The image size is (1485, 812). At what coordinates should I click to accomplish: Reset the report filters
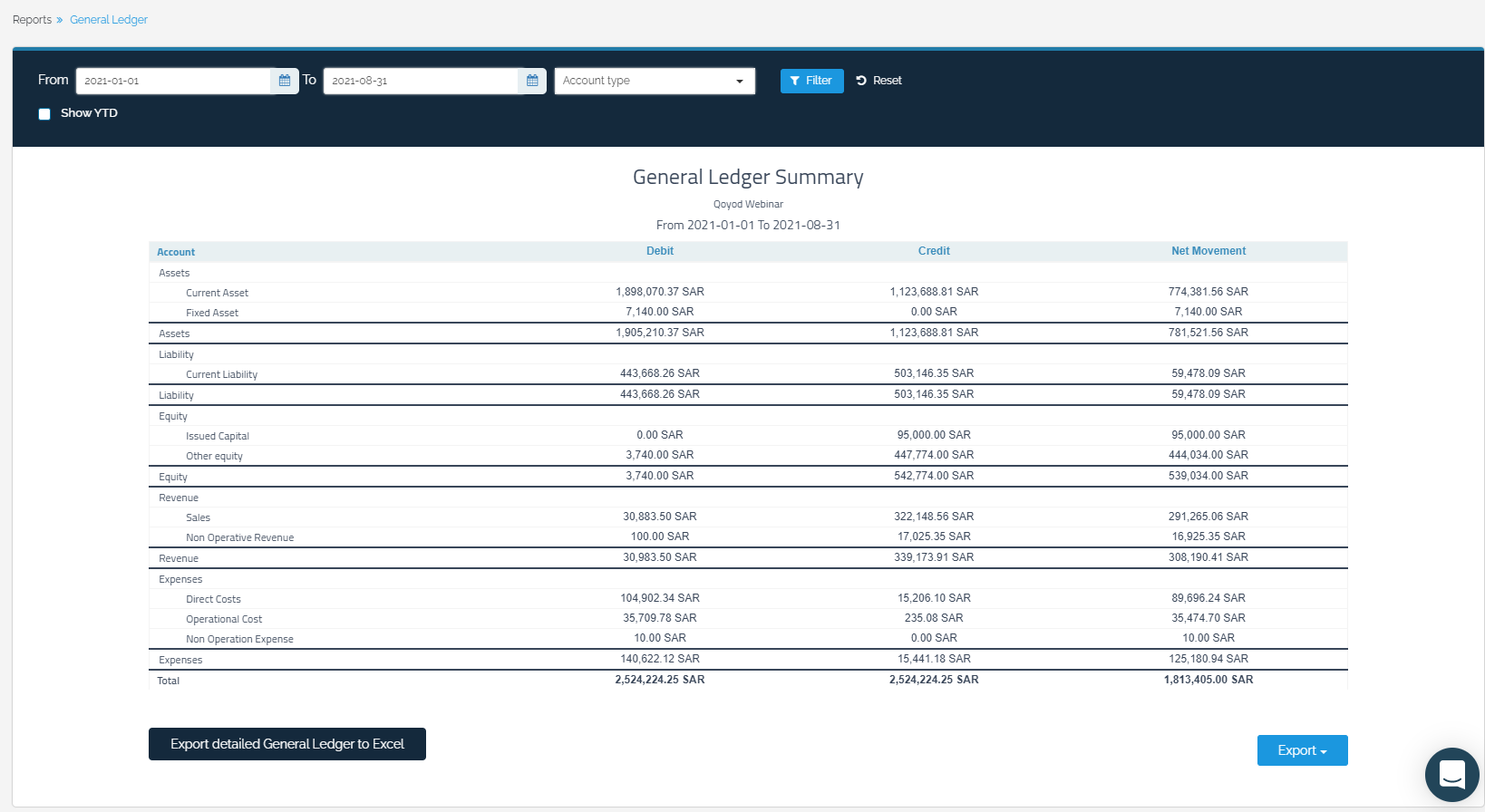(x=878, y=81)
